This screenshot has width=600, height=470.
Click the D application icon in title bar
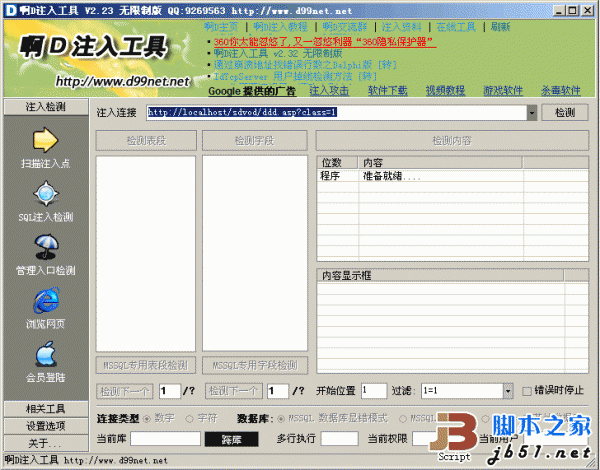(11, 10)
